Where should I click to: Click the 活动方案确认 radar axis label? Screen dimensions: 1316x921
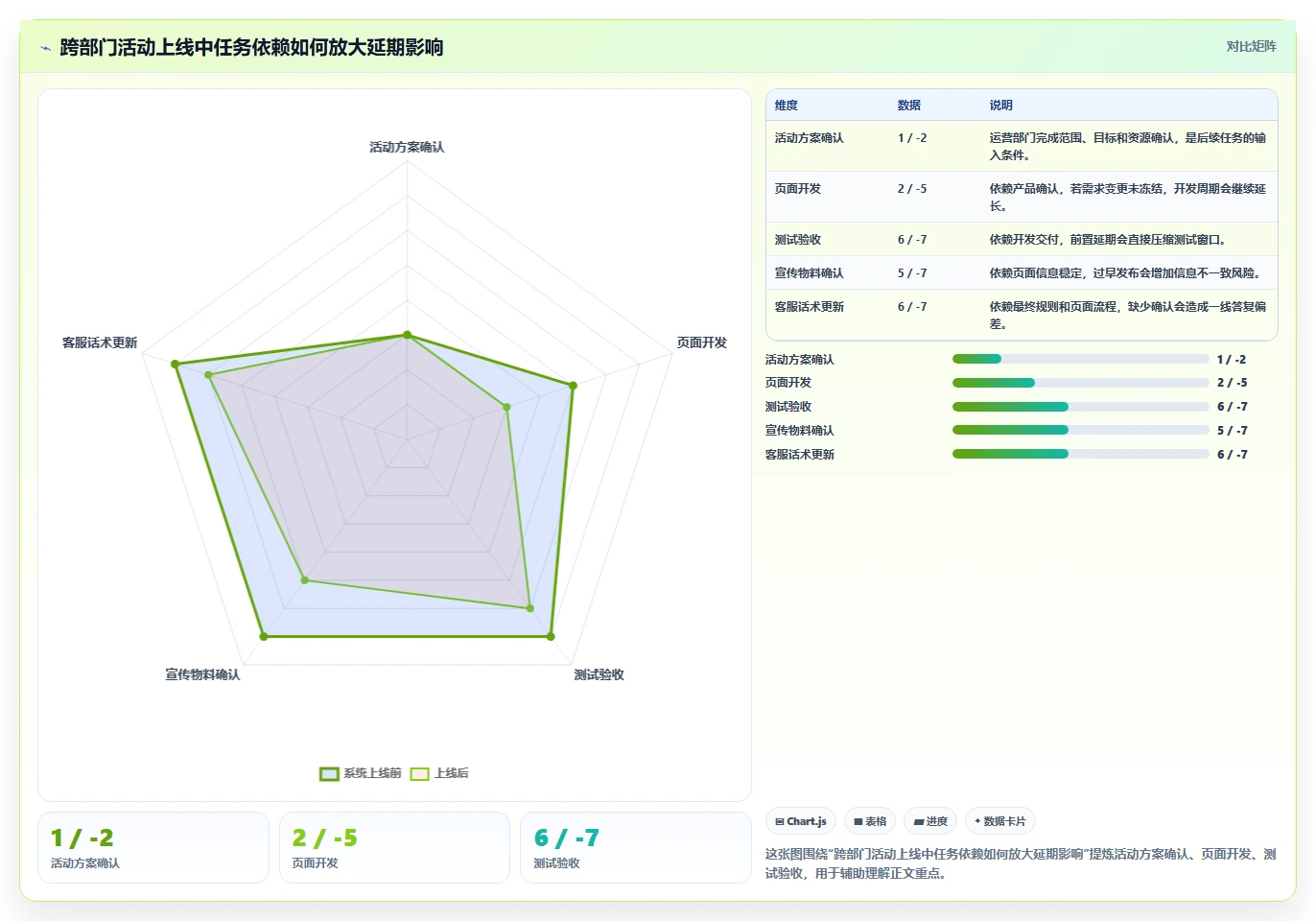[407, 147]
